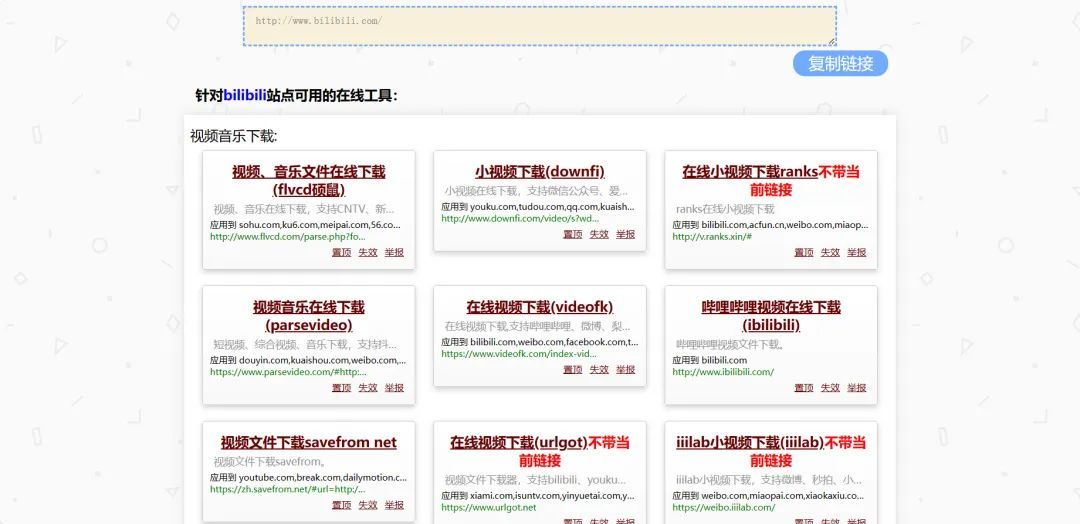Image resolution: width=1080 pixels, height=524 pixels.
Task: Click 置顶 on the savefrom net card
Action: click(x=342, y=505)
